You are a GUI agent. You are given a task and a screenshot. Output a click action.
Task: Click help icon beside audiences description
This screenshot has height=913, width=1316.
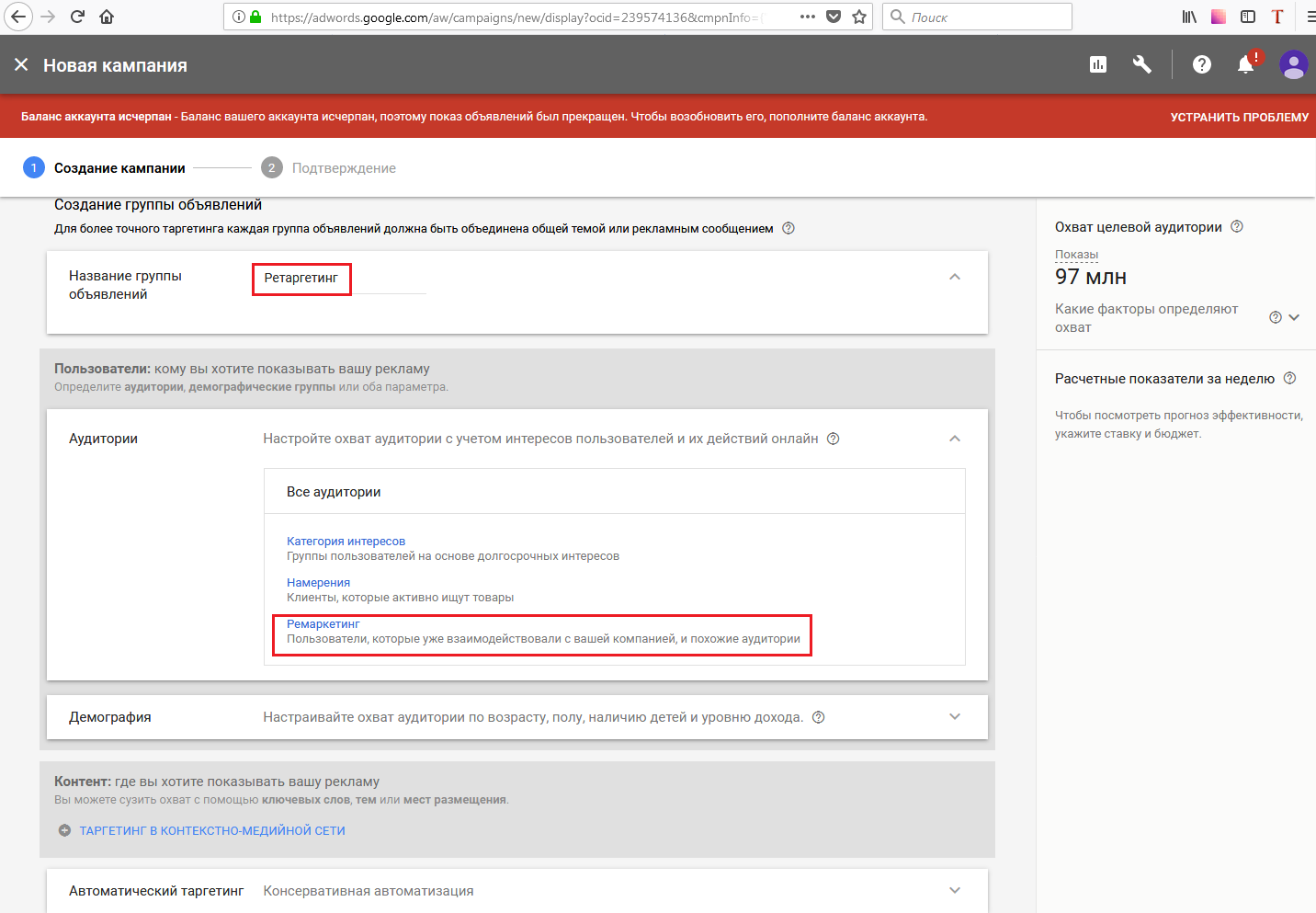coord(834,439)
